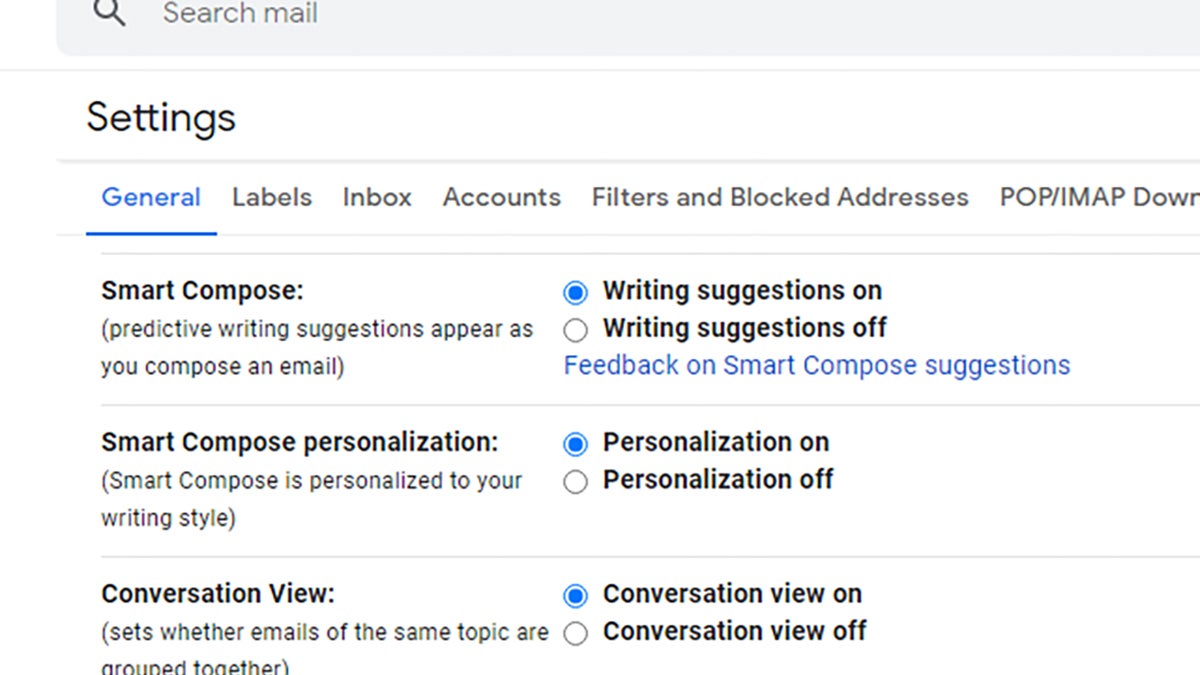Viewport: 1200px width, 675px height.
Task: Switch to the Labels tab
Action: 271,197
